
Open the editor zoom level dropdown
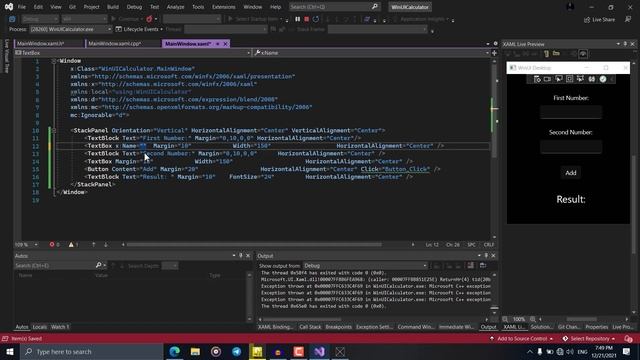point(27,244)
